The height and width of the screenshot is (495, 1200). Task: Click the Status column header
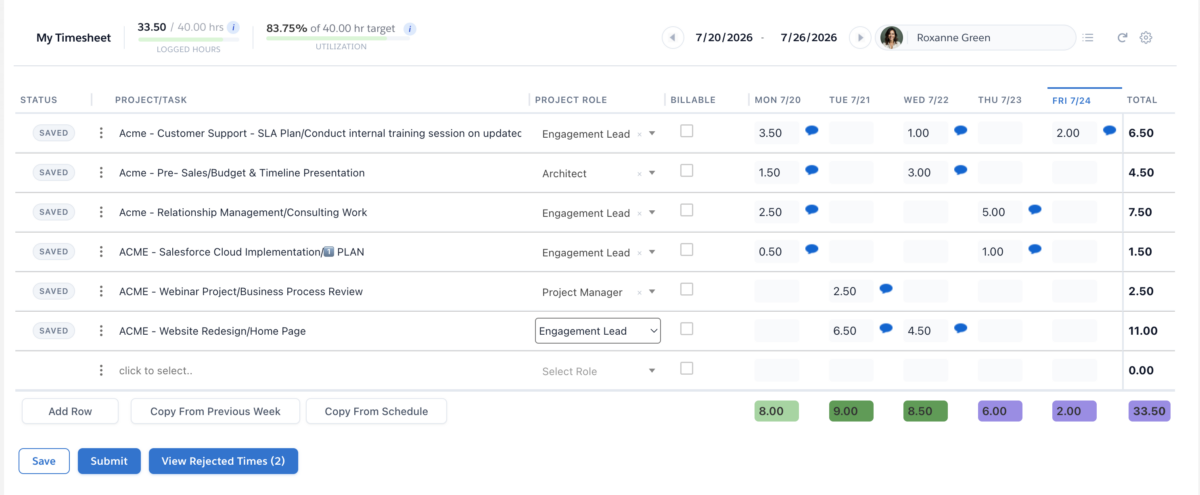39,100
